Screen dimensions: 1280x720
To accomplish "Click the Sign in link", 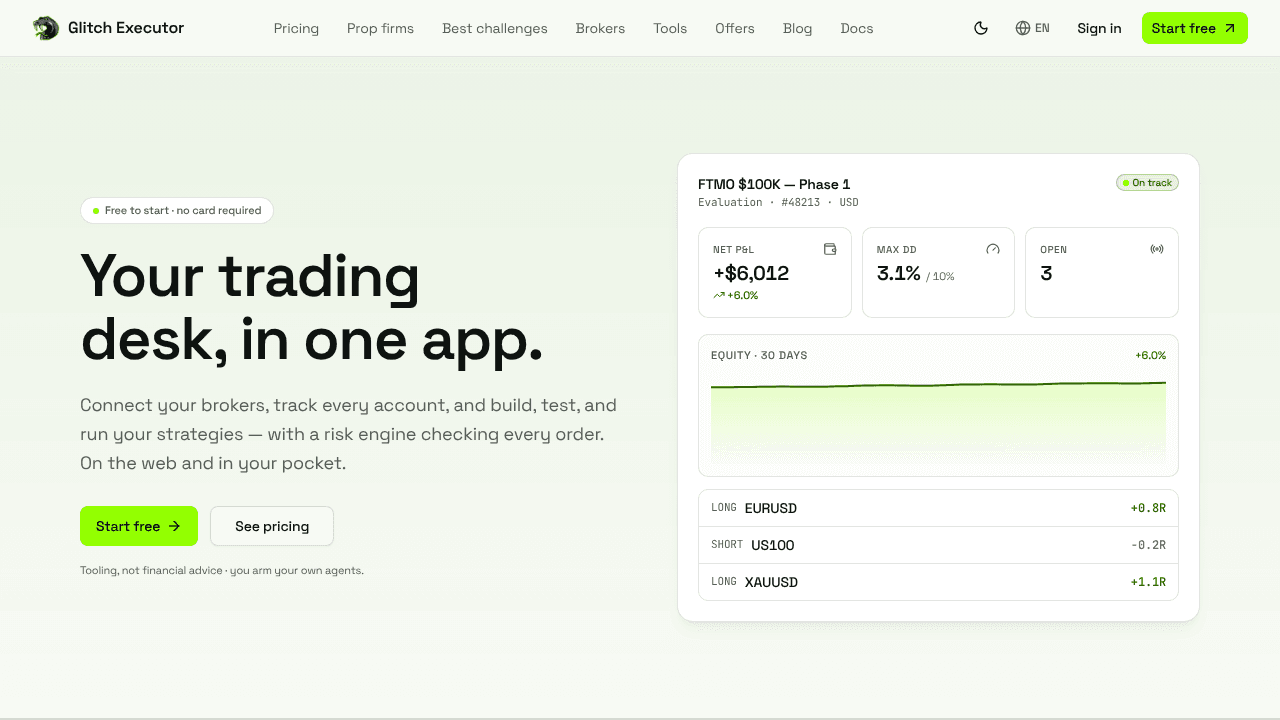I will [1099, 28].
